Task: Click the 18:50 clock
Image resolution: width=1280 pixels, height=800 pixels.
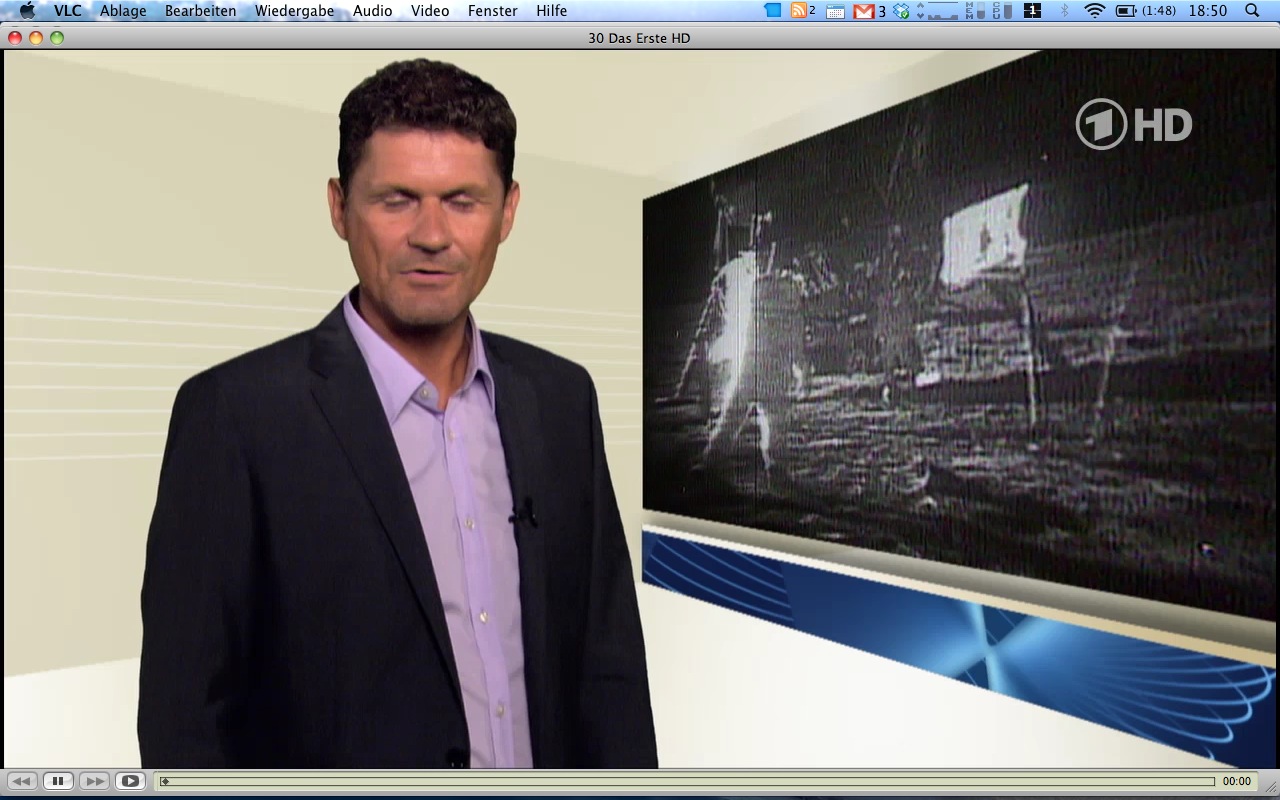Action: (1208, 11)
